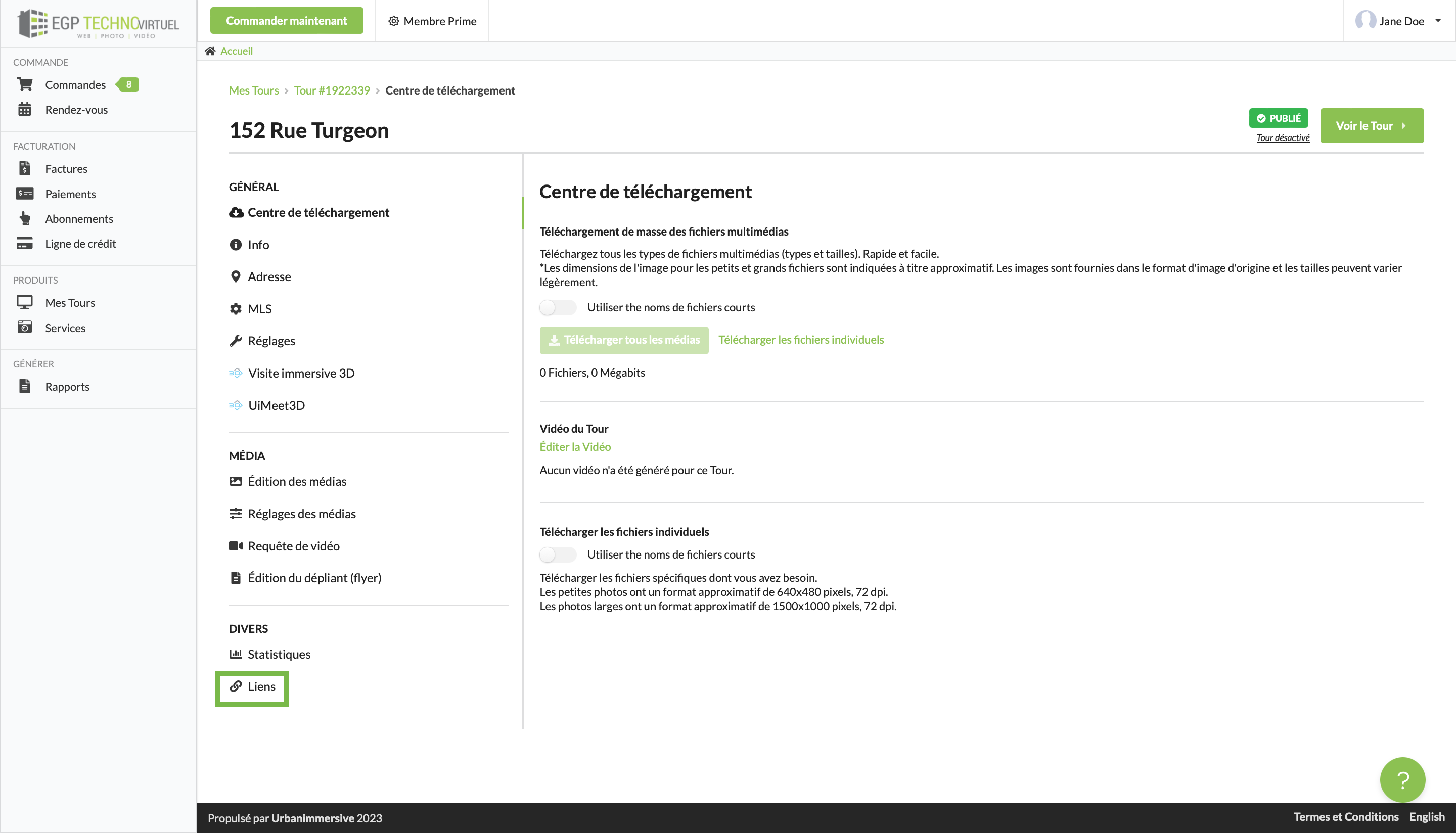This screenshot has height=833, width=1456.
Task: Enable short file names for mass download
Action: [x=557, y=307]
